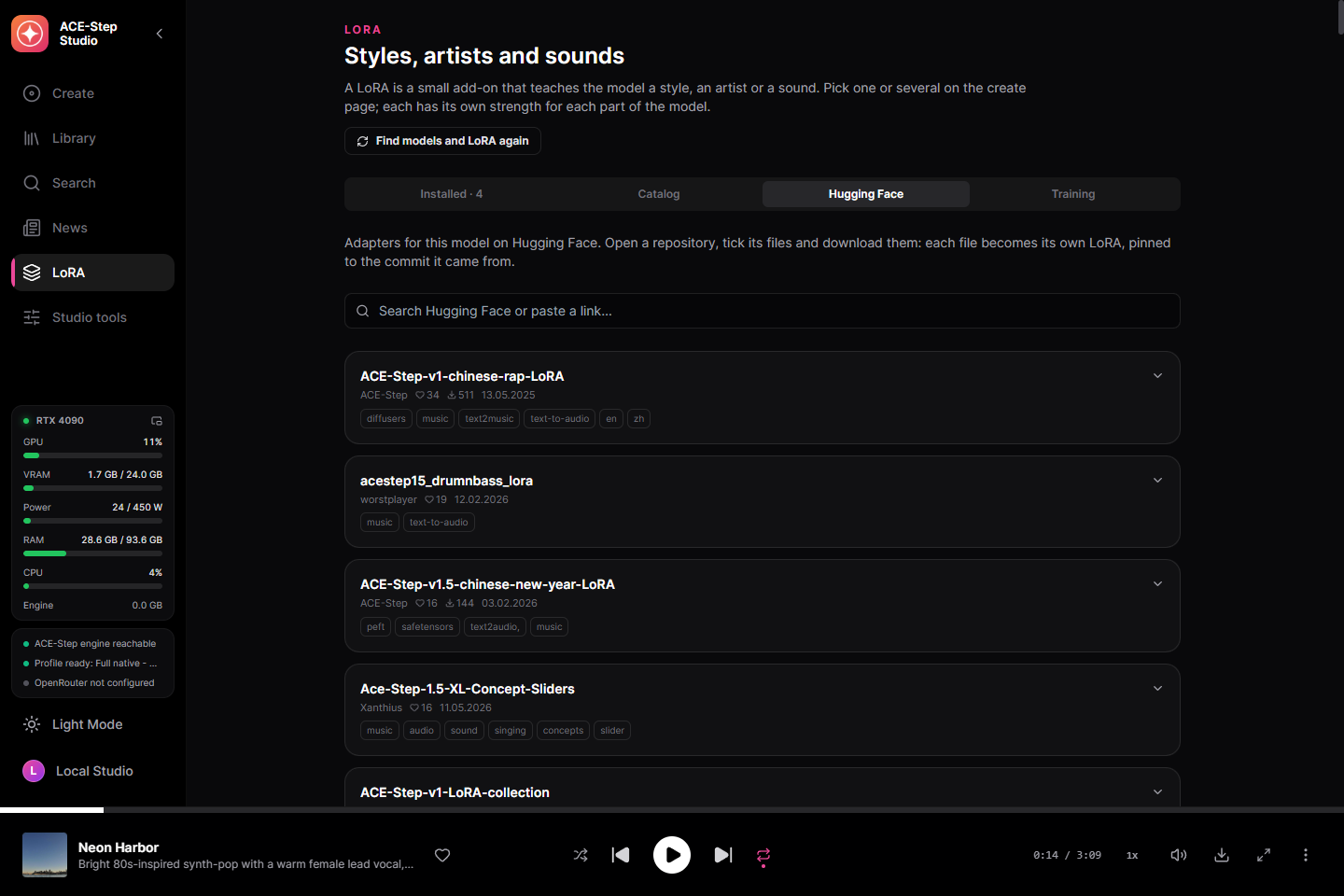
Task: Open the News section
Action: point(92,228)
